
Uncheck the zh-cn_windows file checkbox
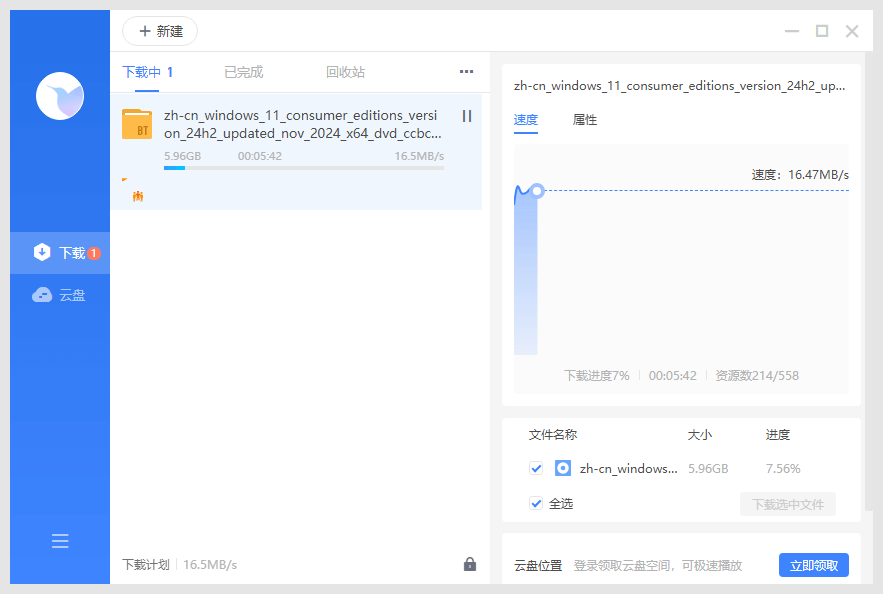(x=536, y=468)
